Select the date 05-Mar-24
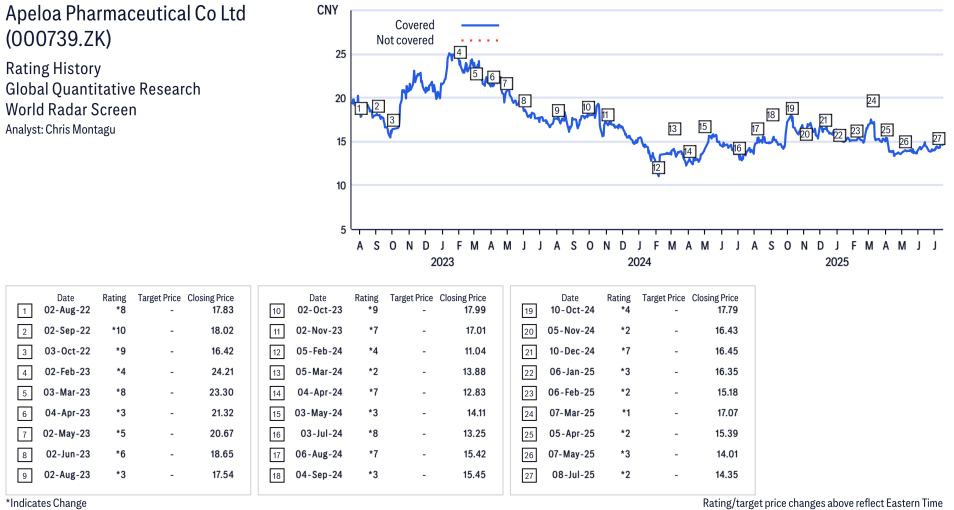This screenshot has width=954, height=510. (x=319, y=372)
